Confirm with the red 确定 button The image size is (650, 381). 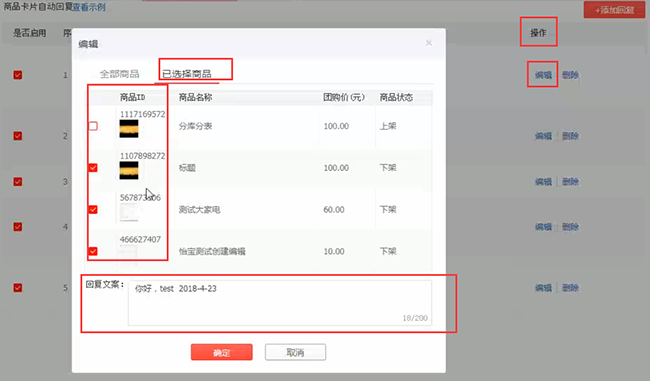pos(221,352)
